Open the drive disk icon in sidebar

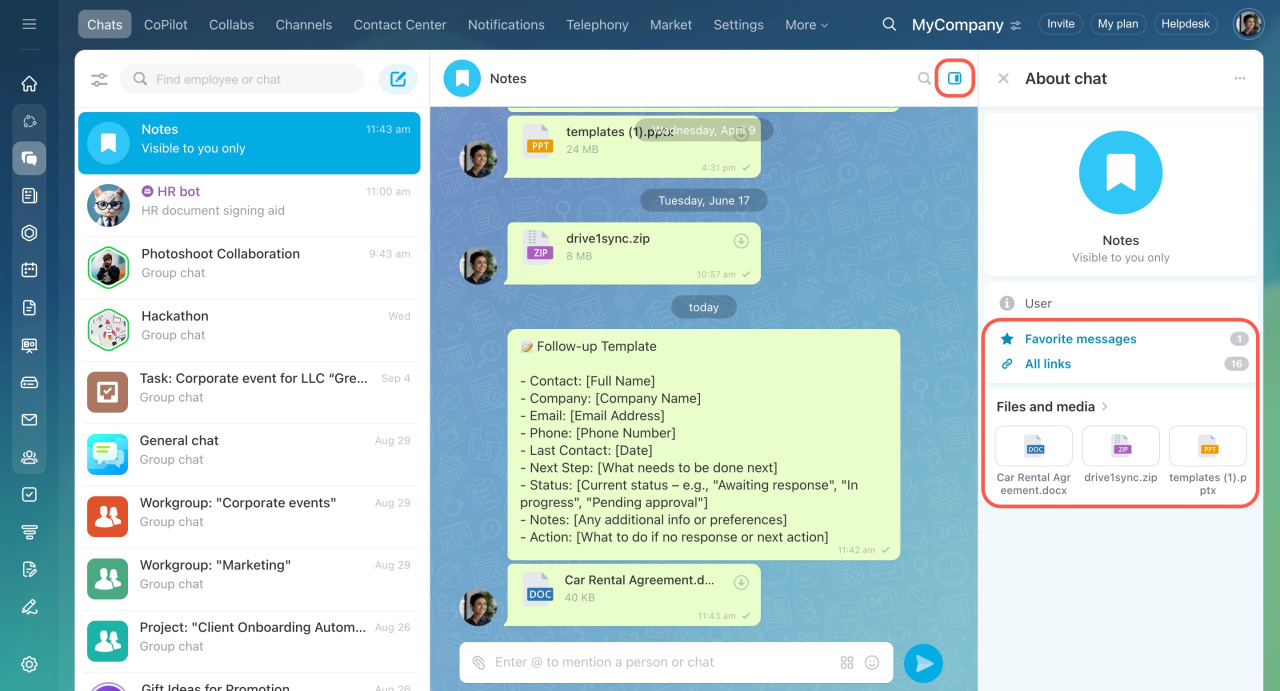click(x=29, y=382)
